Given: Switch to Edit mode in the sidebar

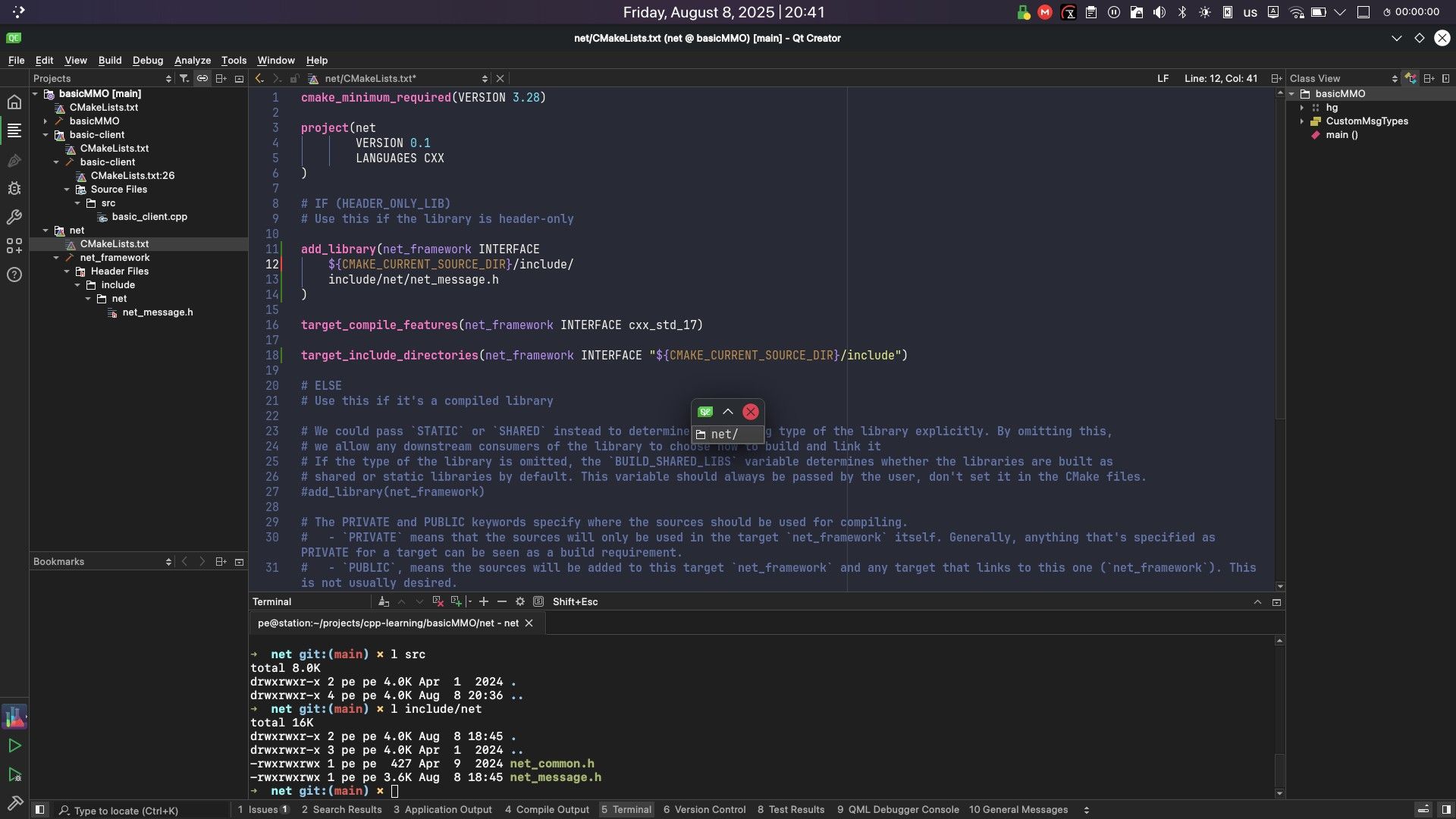Looking at the screenshot, I should [14, 131].
